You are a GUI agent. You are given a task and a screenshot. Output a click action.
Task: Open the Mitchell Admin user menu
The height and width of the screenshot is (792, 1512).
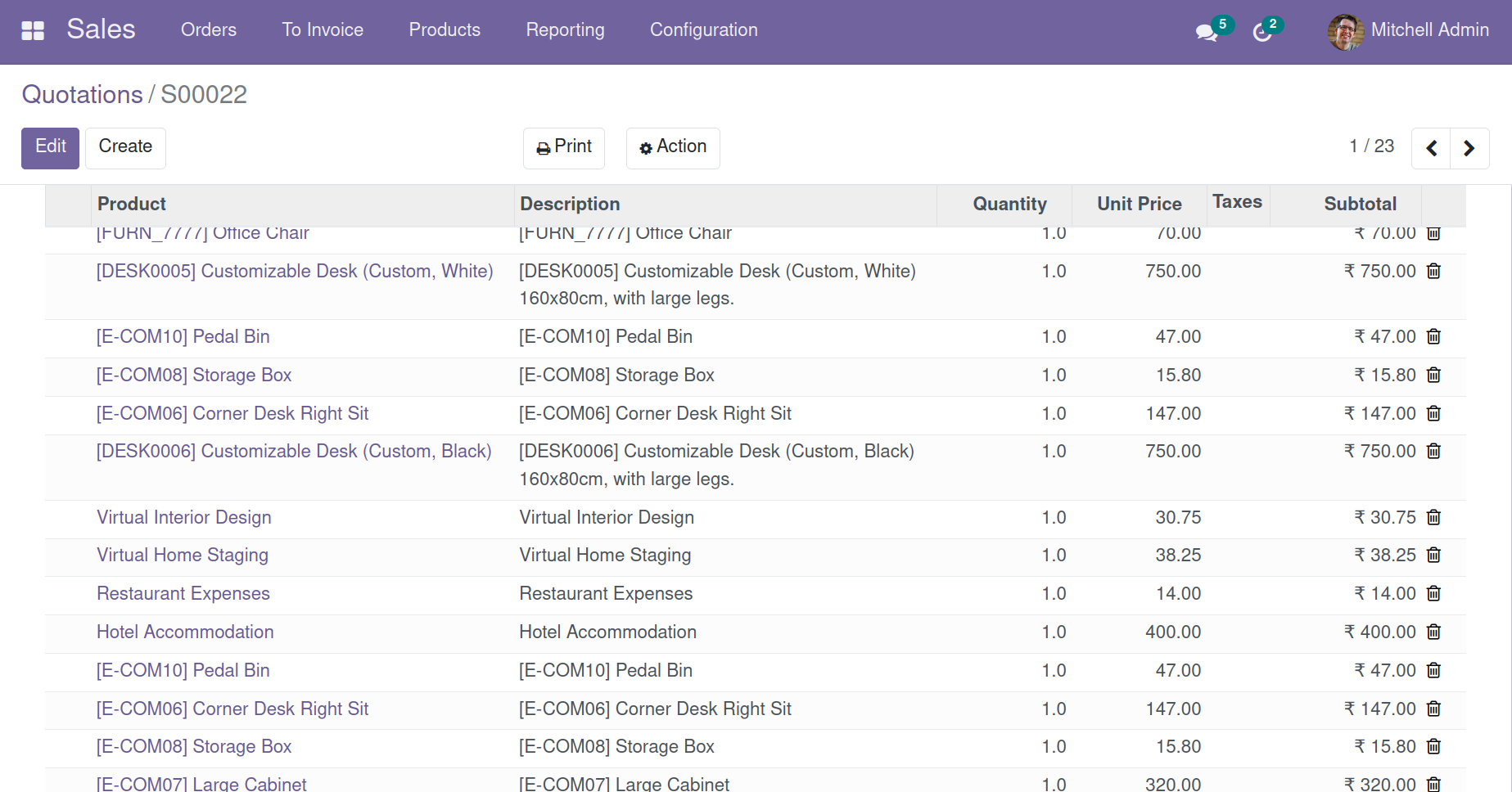click(x=1408, y=31)
